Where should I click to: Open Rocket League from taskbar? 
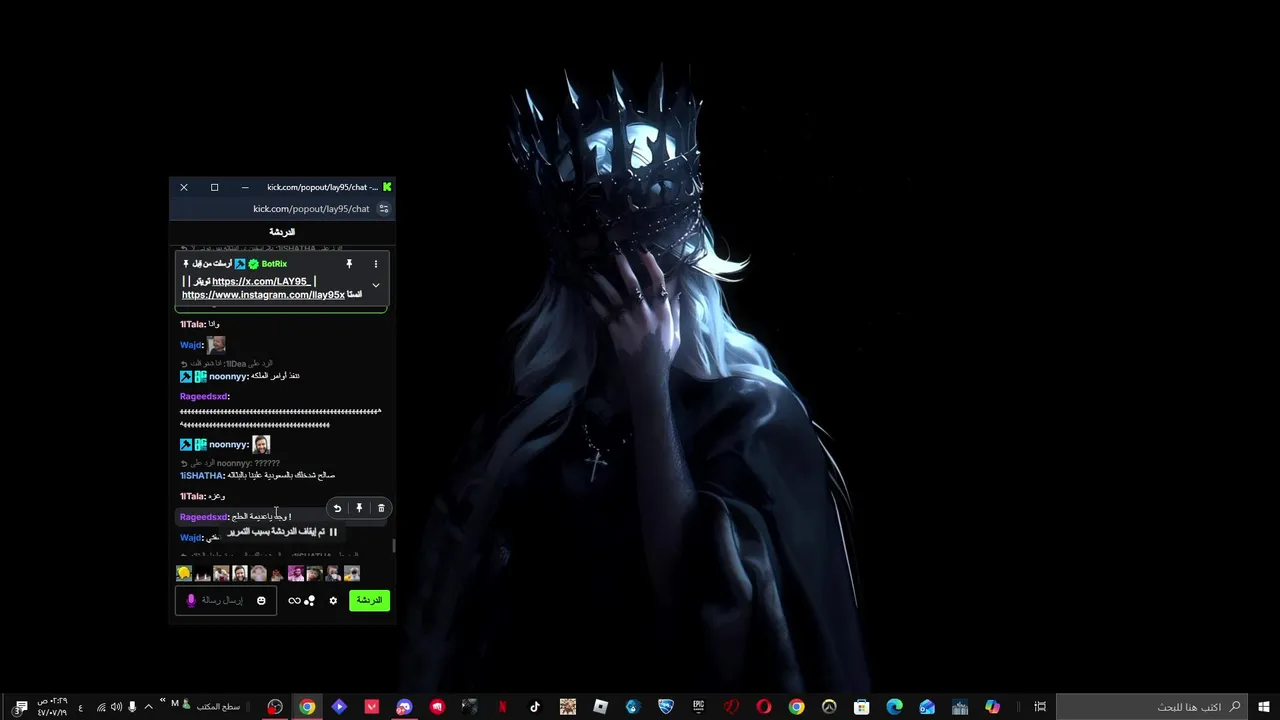pos(666,707)
